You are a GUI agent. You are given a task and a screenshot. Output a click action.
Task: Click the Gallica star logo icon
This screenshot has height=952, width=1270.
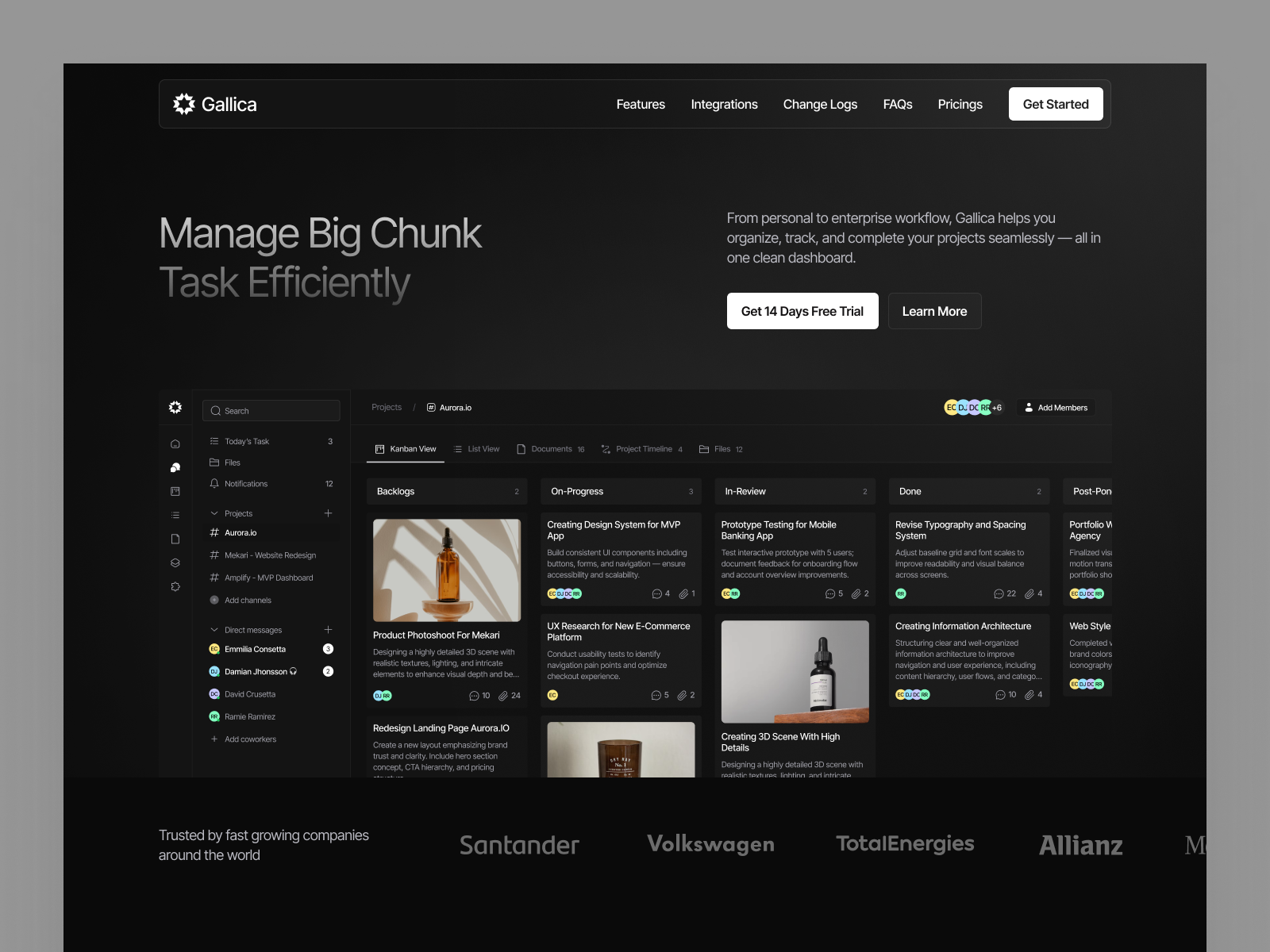pos(184,104)
